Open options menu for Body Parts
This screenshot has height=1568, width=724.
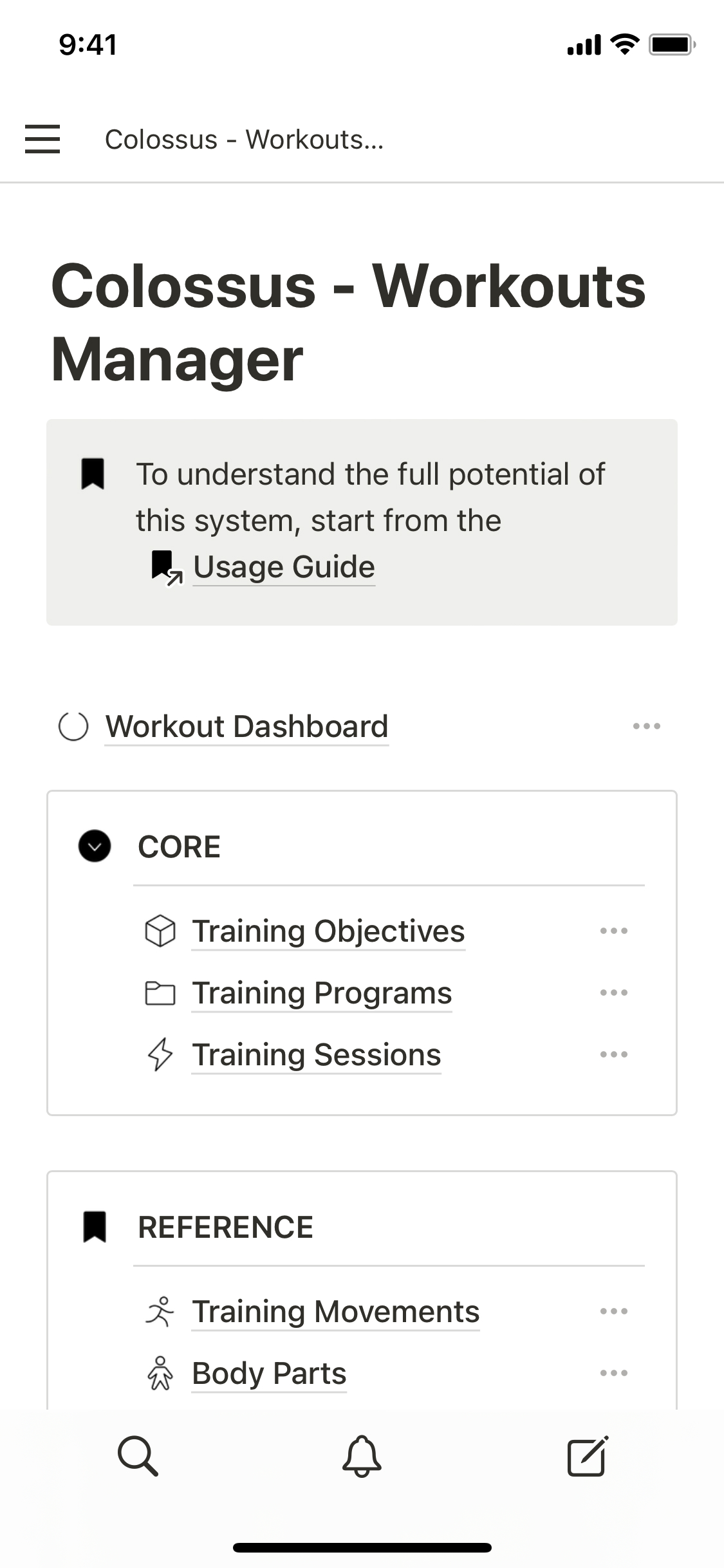tap(613, 1373)
